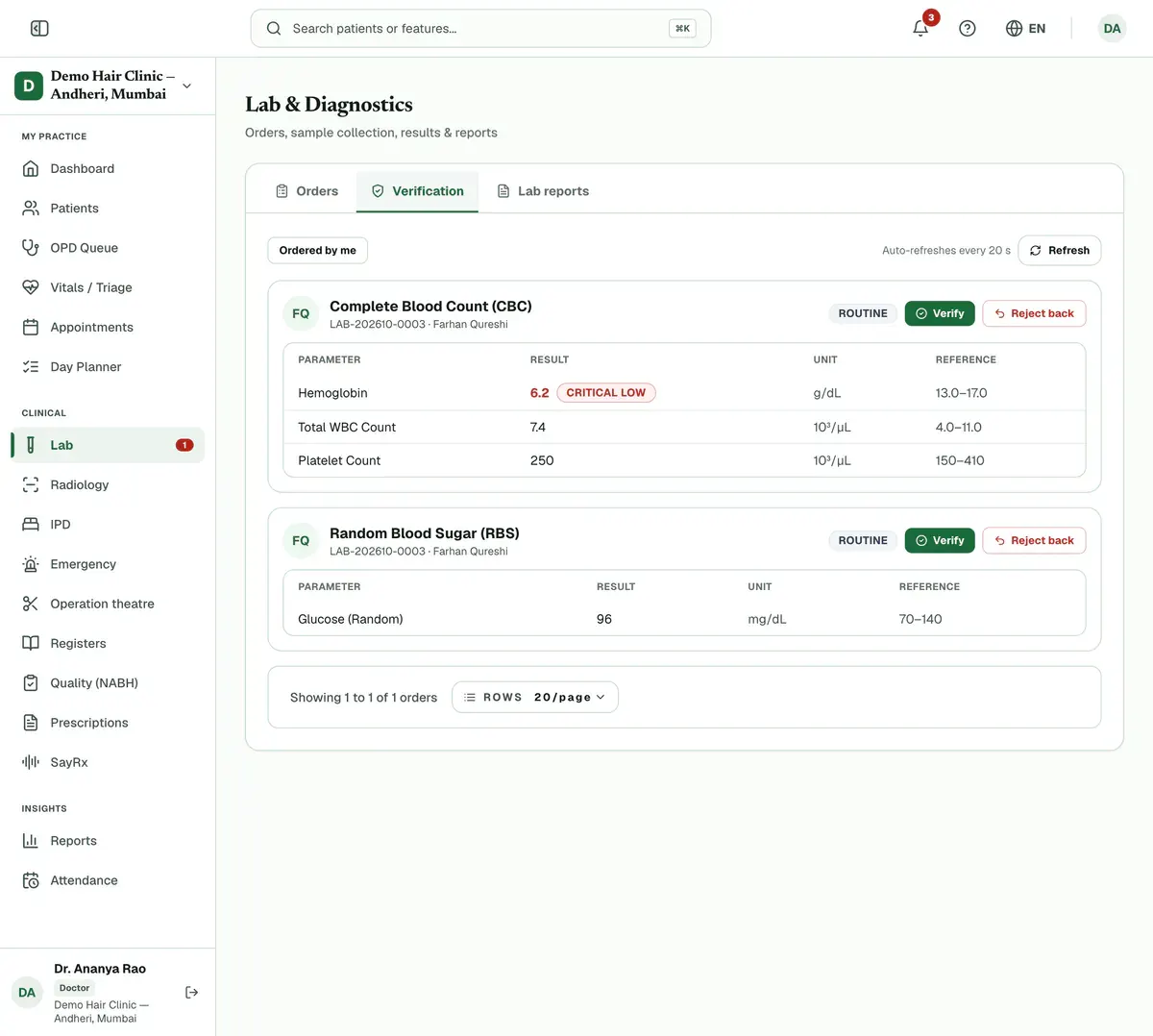The width and height of the screenshot is (1153, 1036).
Task: Go to Patients in the sidebar
Action: click(108, 208)
